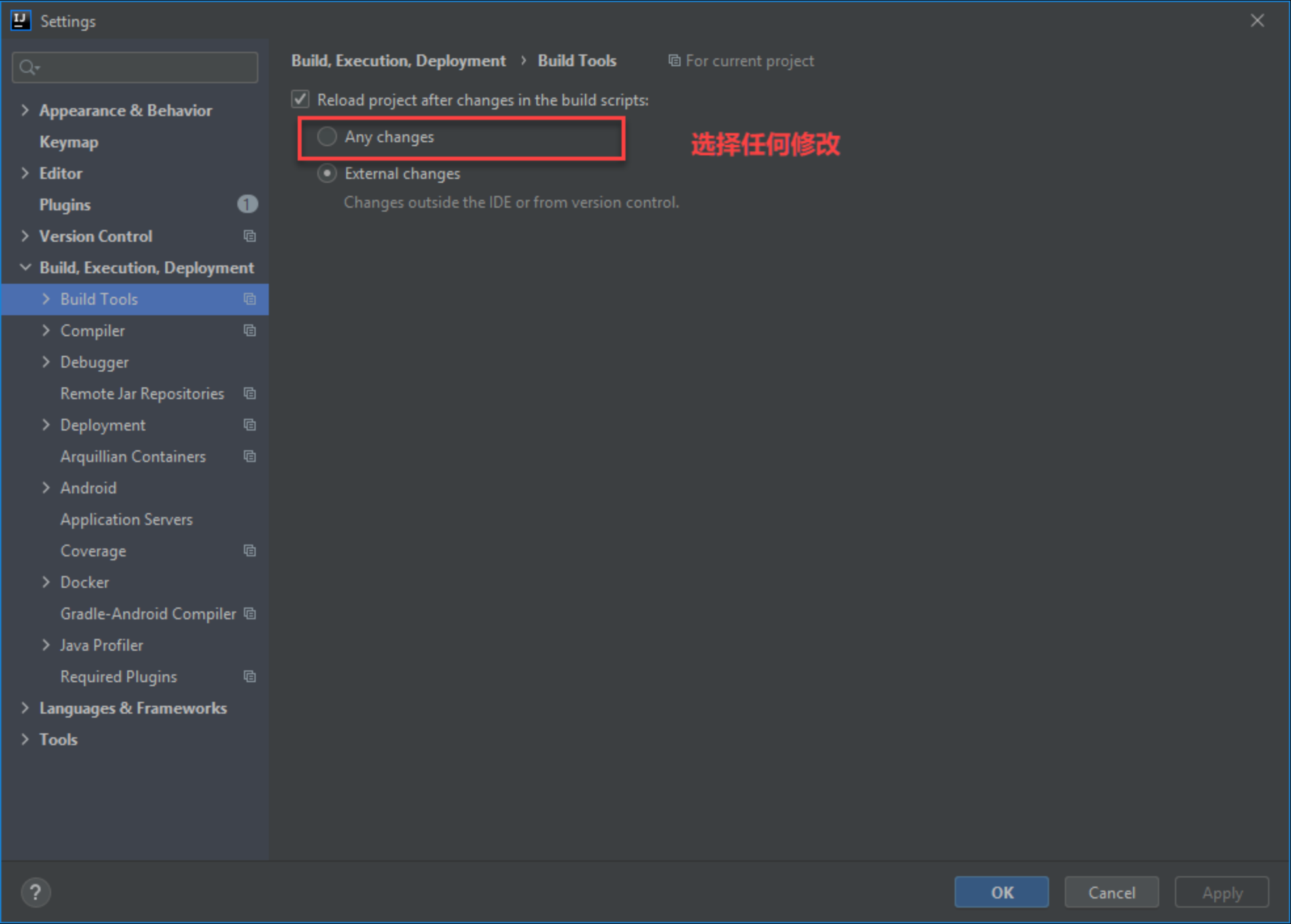Collapse Build, Execution, Deployment tree node

click(25, 267)
